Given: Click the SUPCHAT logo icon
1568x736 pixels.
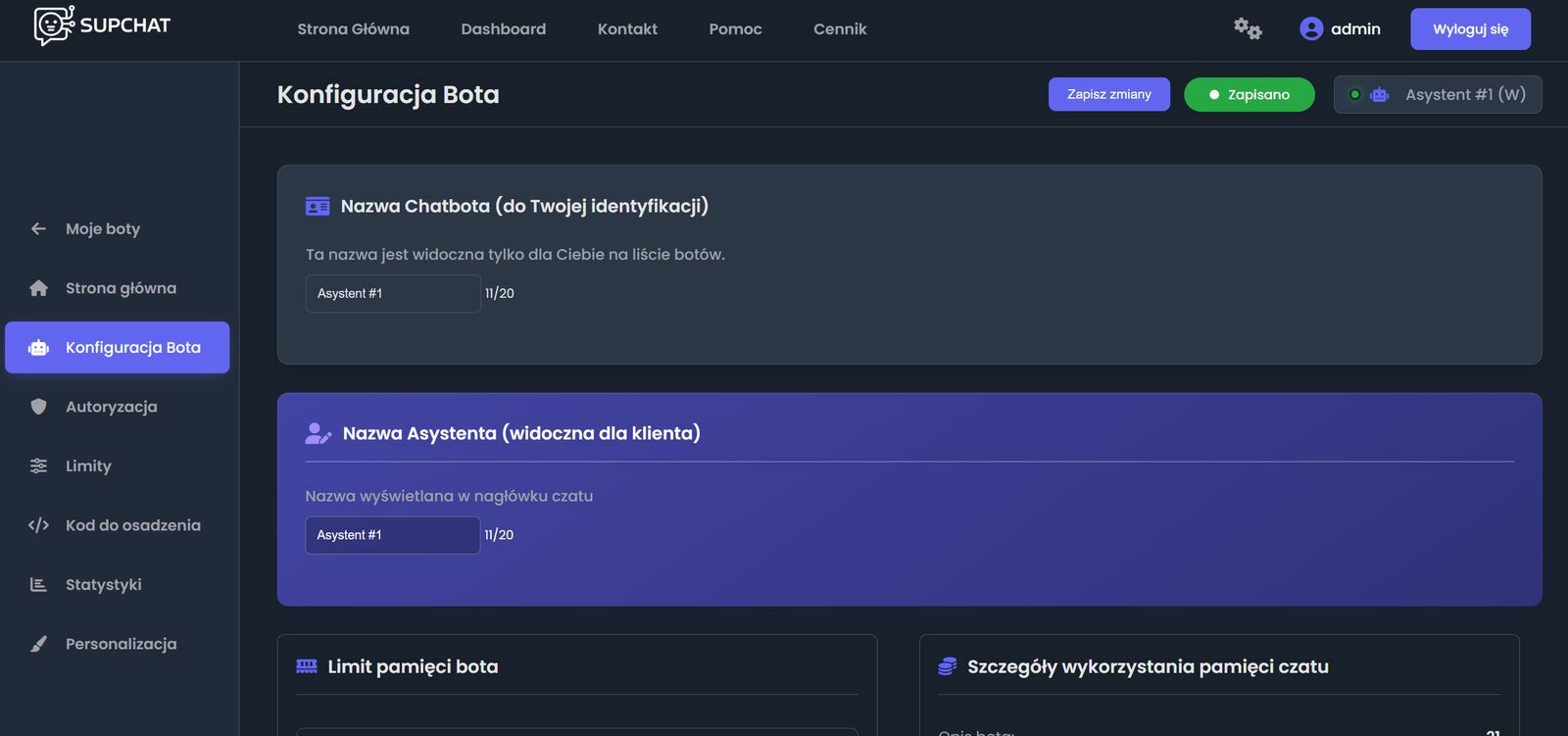Looking at the screenshot, I should click(54, 26).
